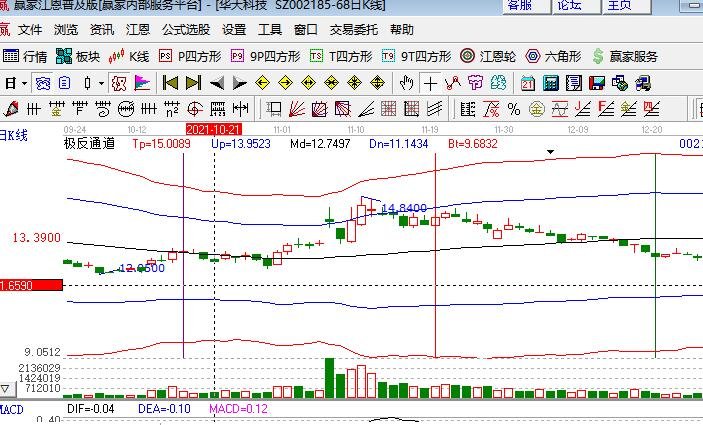Open the 设置 menu
The height and width of the screenshot is (425, 703).
pyautogui.click(x=234, y=30)
